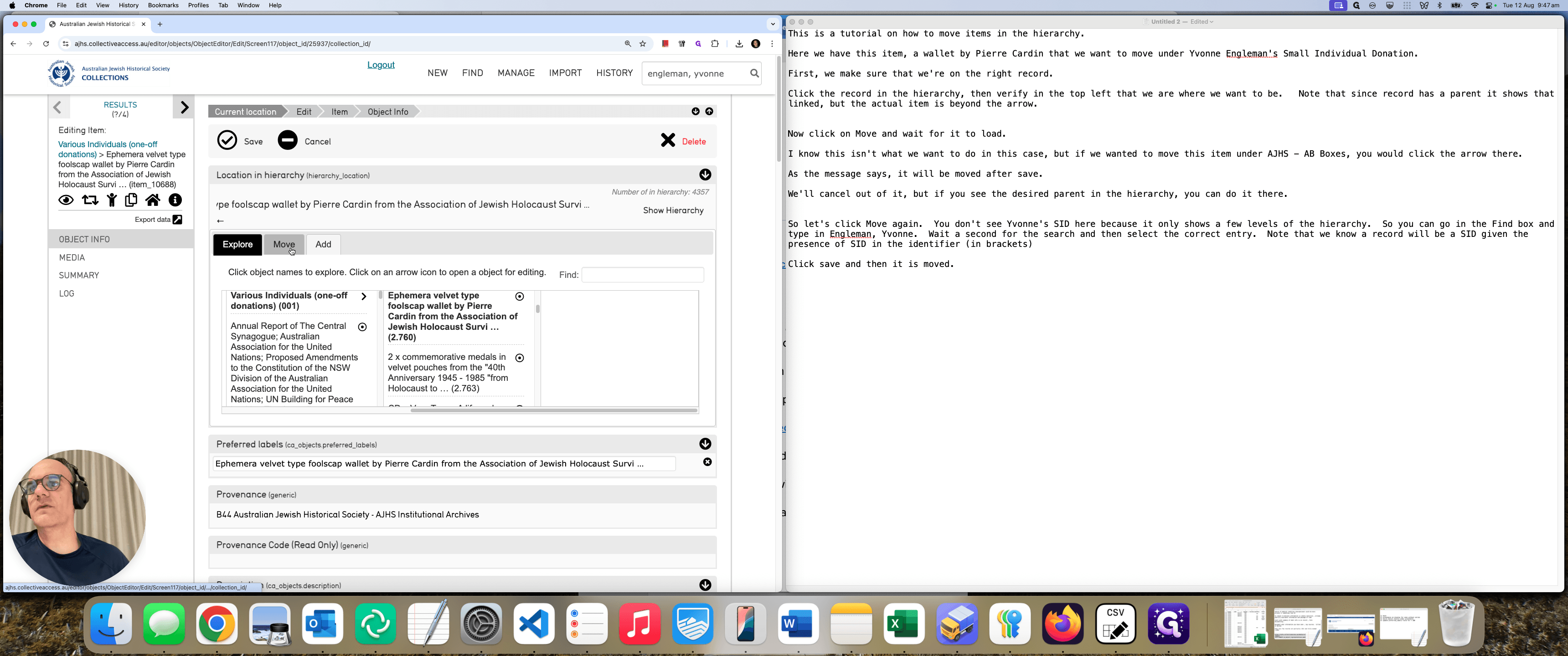Expand Various Individuals (001) hierarchy arrow

[x=363, y=297]
